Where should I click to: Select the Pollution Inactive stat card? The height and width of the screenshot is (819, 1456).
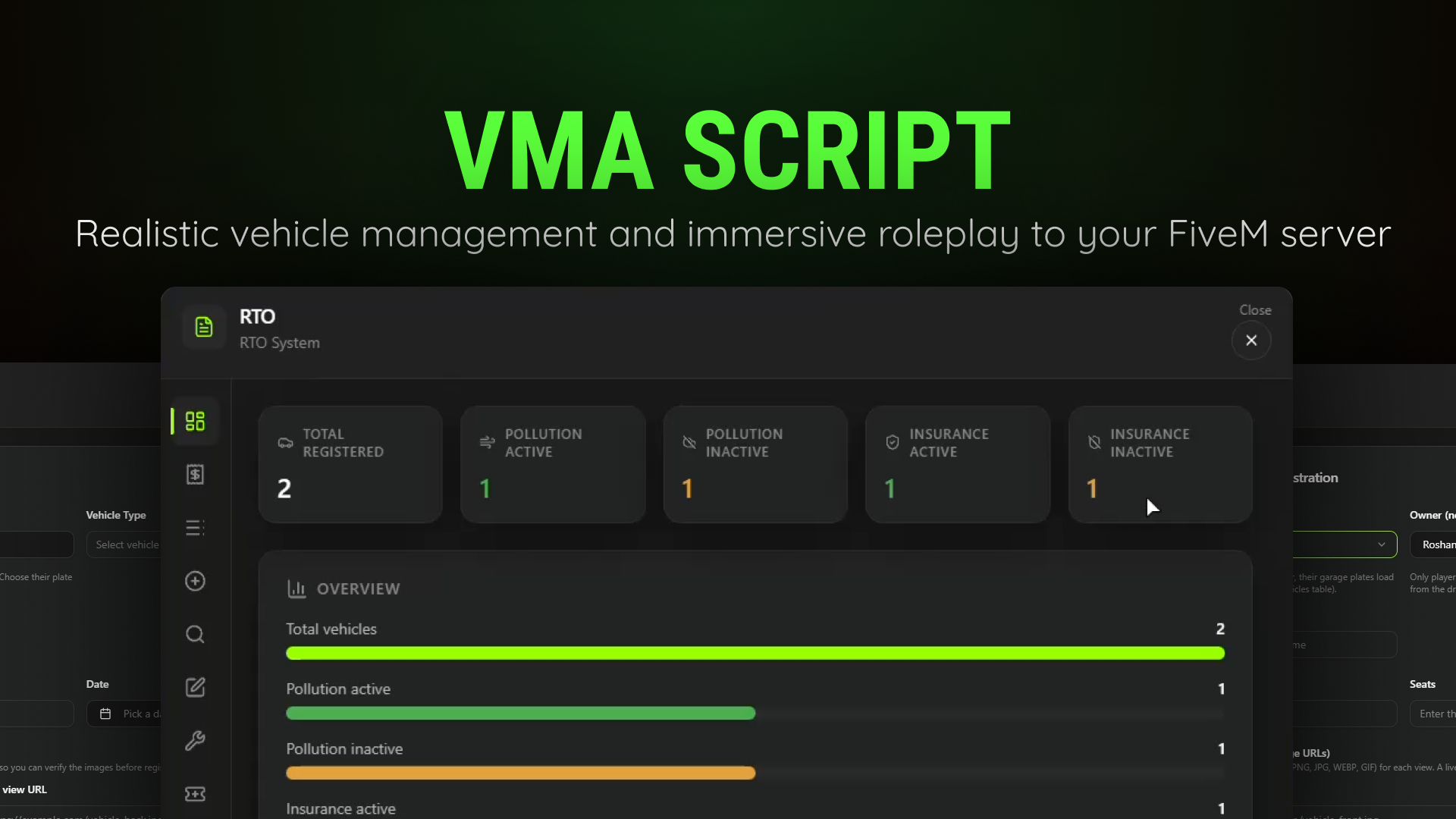[755, 464]
